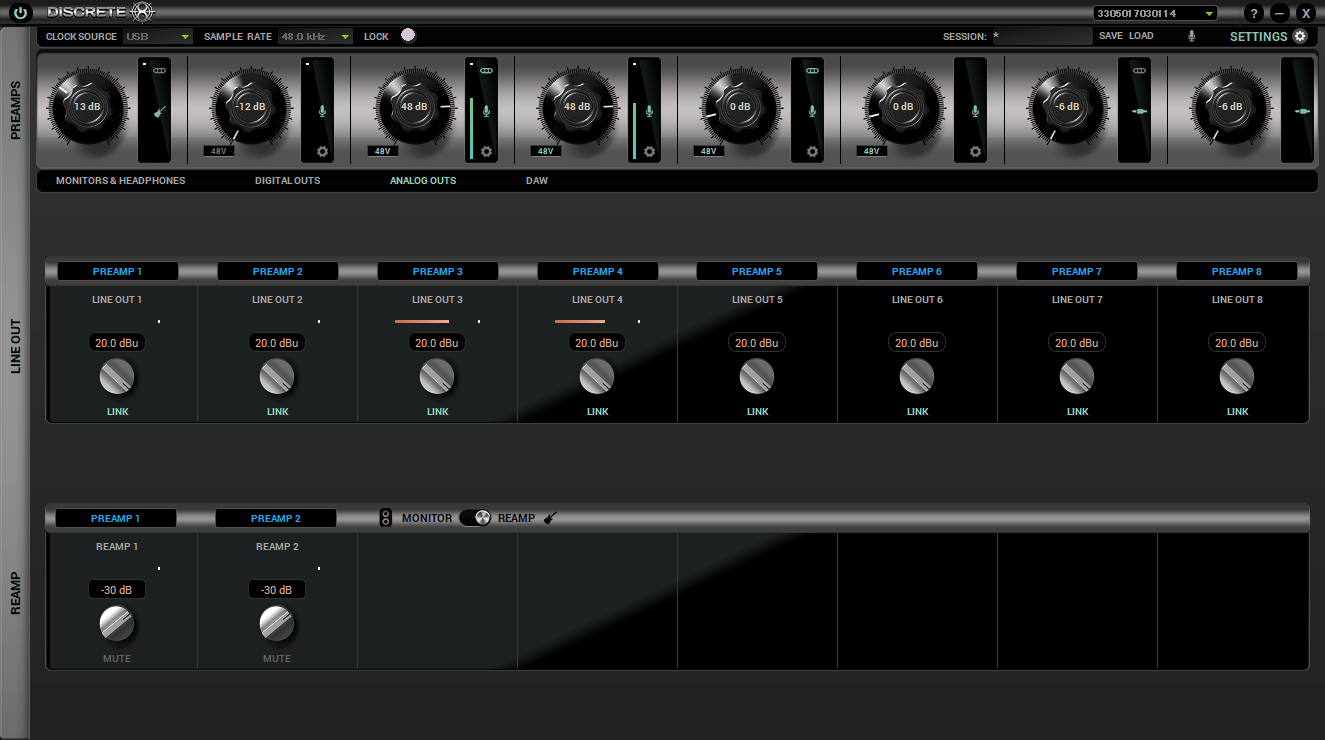
Task: Click LINK under Line Out 3
Action: click(x=438, y=412)
